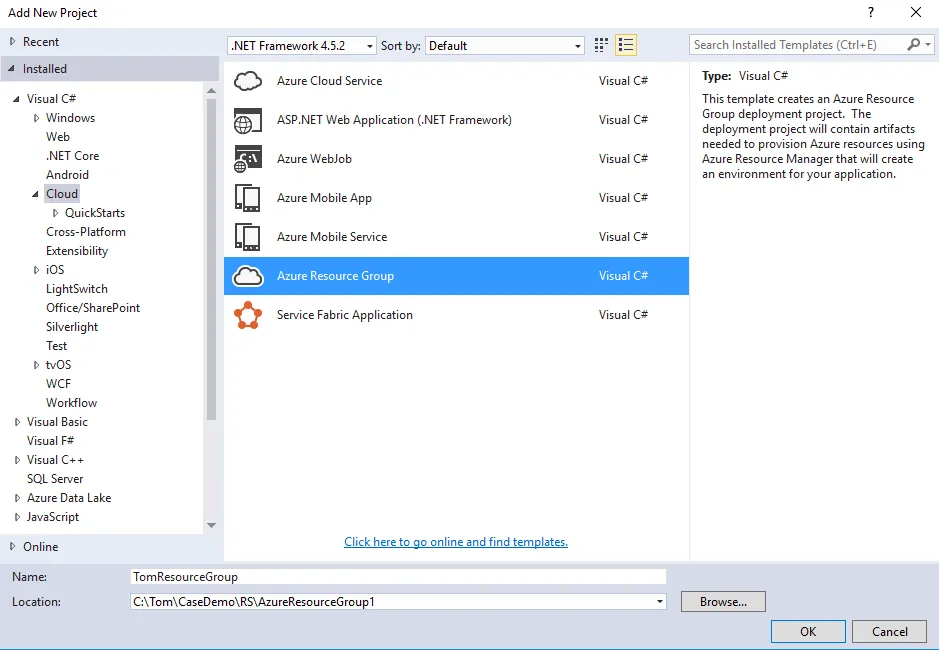The height and width of the screenshot is (650, 939).
Task: Select the Azure Cloud Service cloud icon
Action: click(x=248, y=81)
